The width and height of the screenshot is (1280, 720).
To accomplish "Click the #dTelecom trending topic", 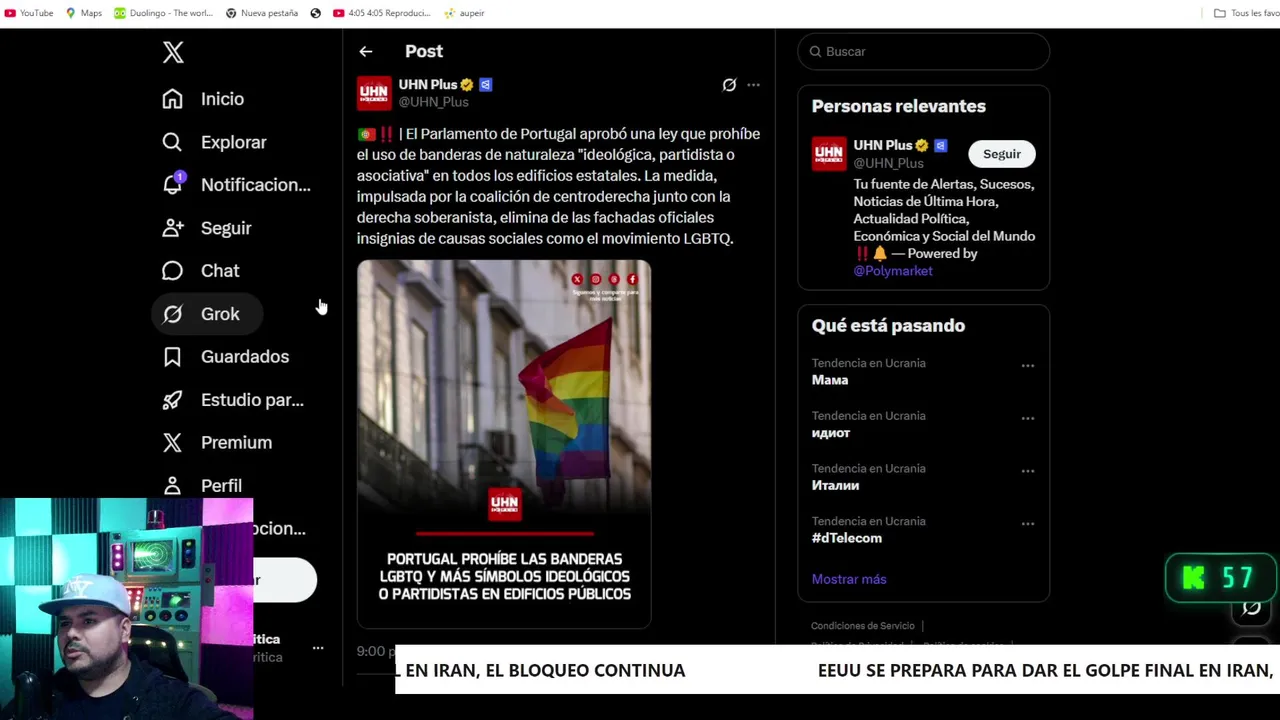I will point(847,538).
